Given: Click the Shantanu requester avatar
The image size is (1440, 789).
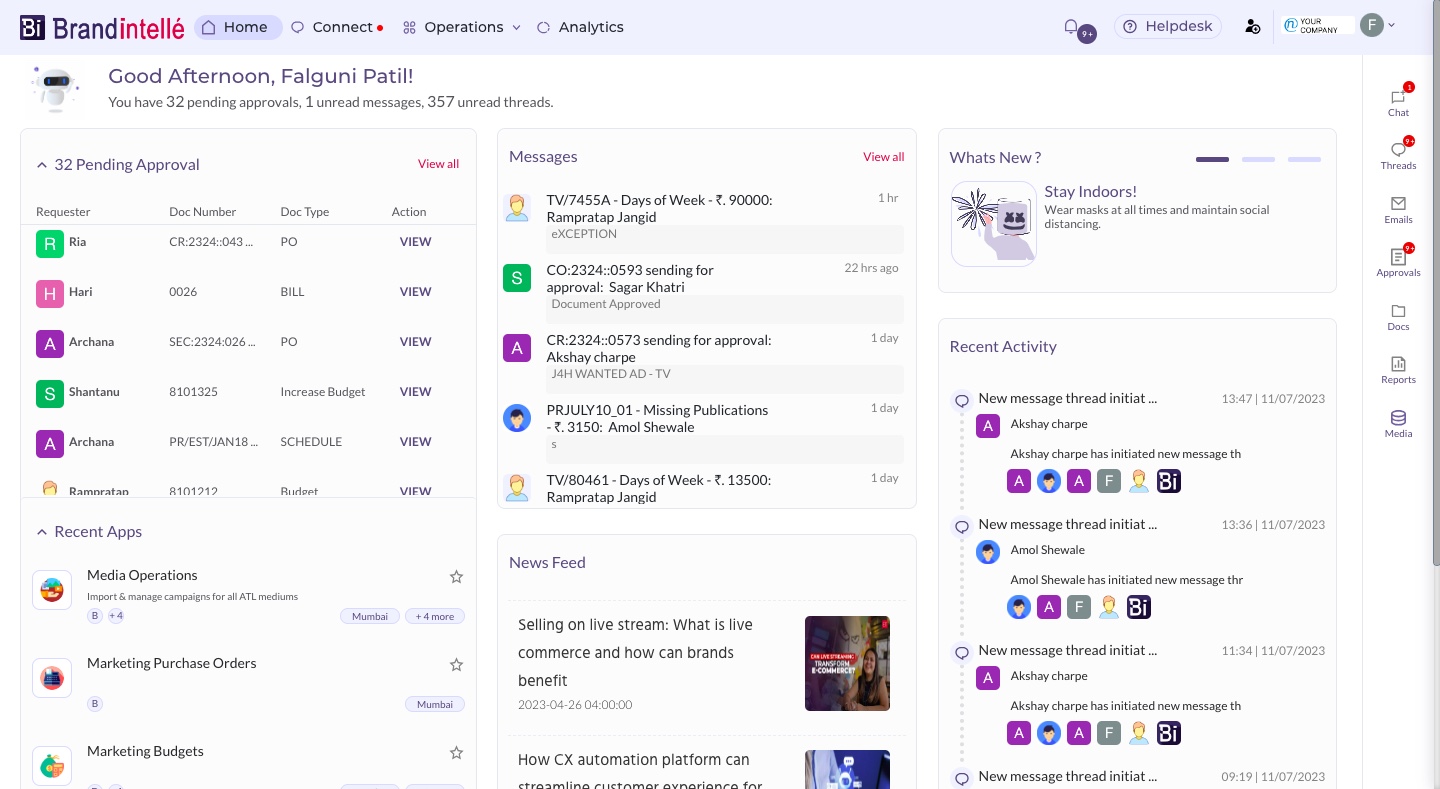Looking at the screenshot, I should pos(50,393).
